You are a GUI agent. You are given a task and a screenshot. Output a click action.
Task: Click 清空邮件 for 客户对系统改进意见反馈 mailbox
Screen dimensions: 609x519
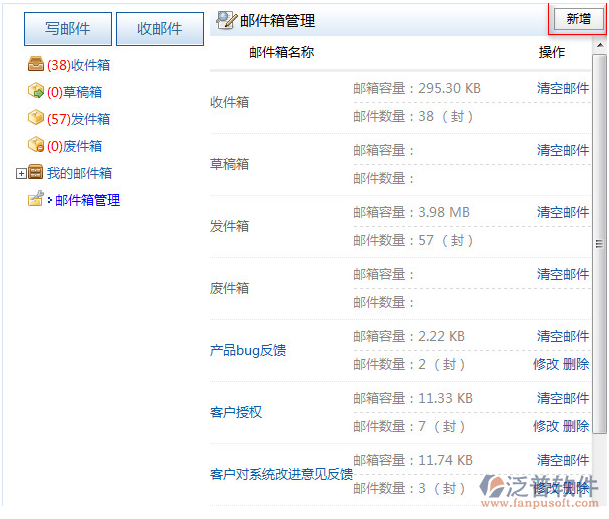pyautogui.click(x=563, y=460)
